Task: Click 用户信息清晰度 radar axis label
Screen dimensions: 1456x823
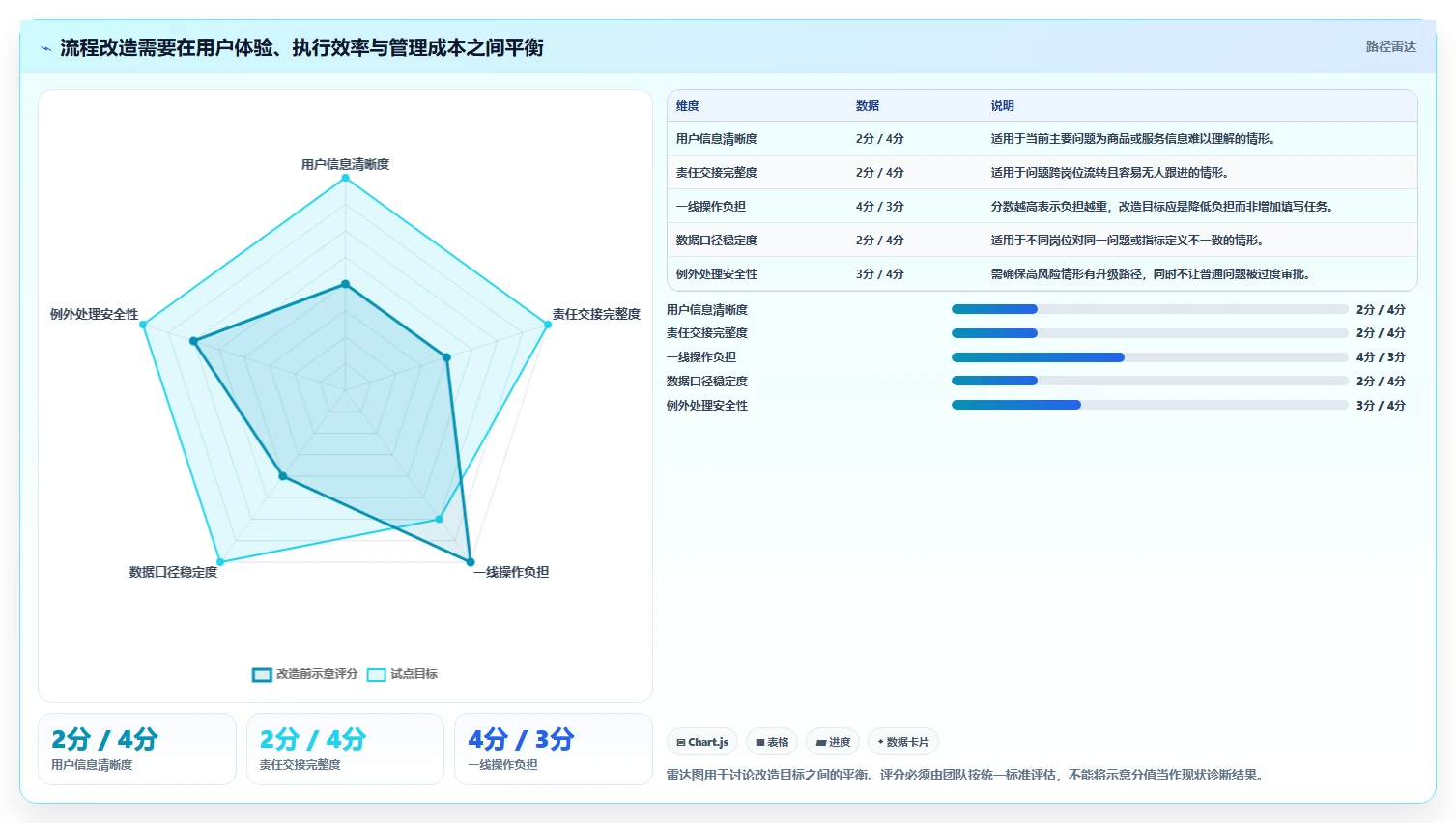Action: (x=345, y=164)
